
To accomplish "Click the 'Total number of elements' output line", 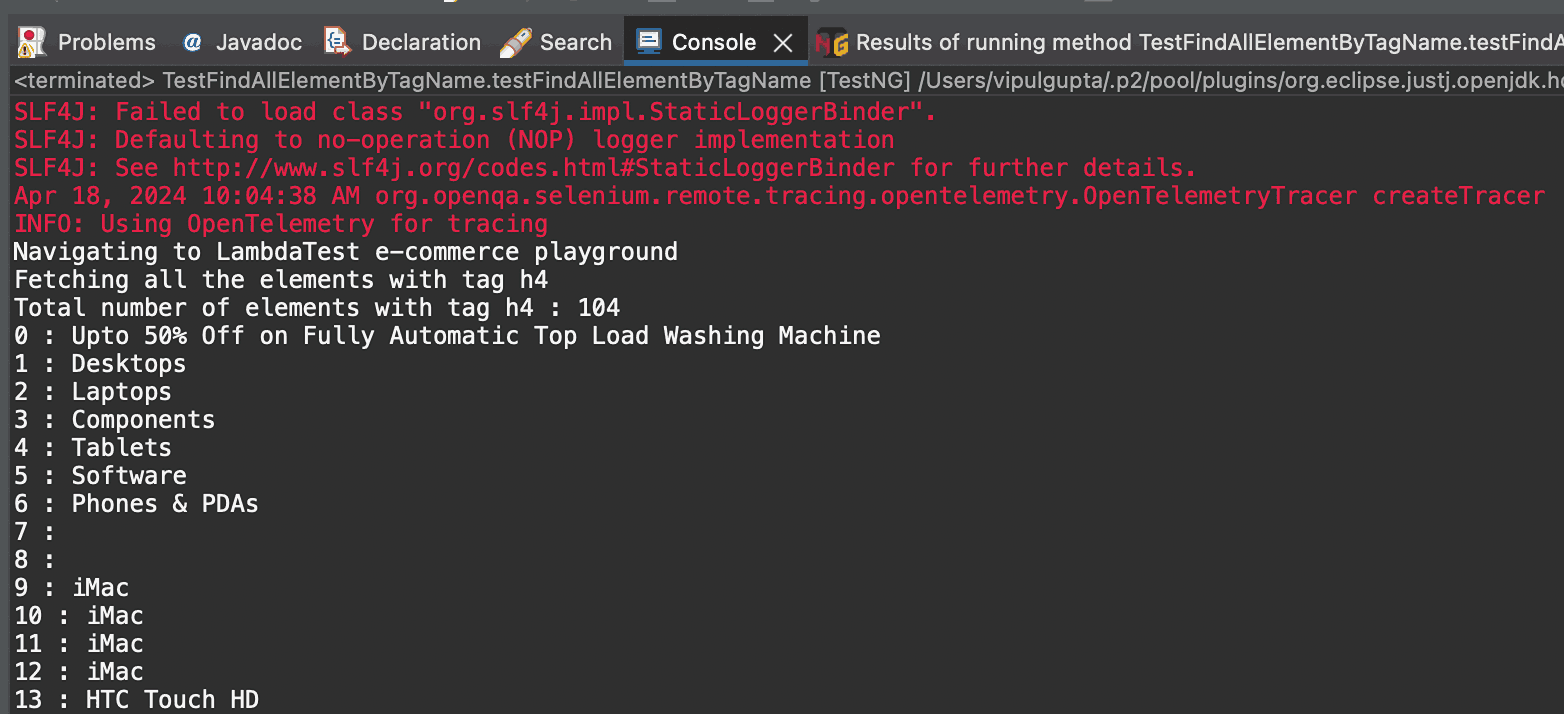I will pyautogui.click(x=317, y=308).
